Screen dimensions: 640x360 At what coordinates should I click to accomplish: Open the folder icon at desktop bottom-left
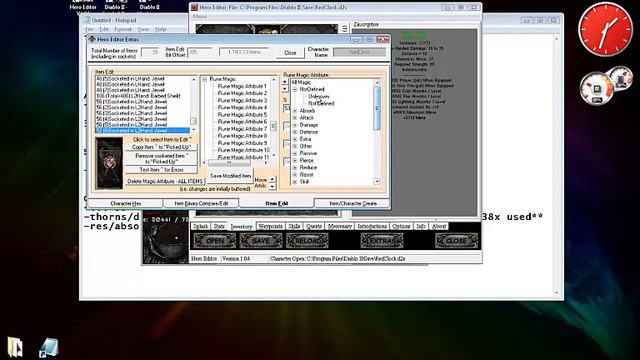point(15,347)
